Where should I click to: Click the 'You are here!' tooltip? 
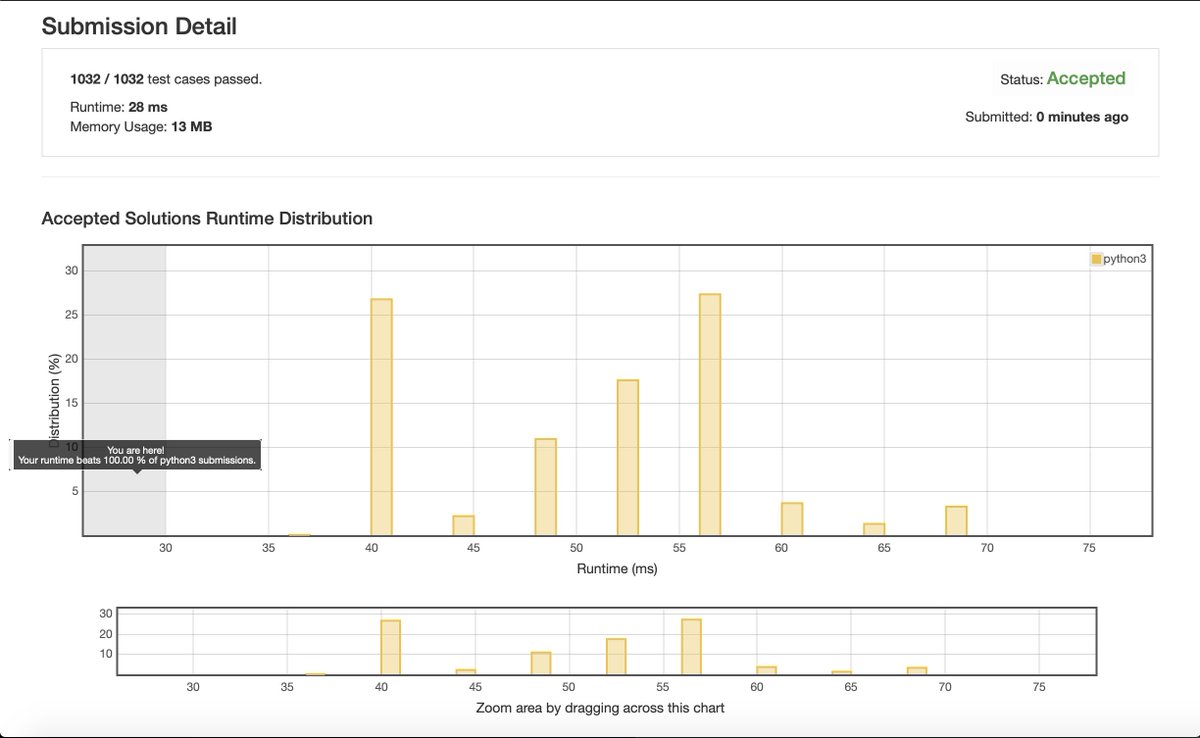coord(137,455)
